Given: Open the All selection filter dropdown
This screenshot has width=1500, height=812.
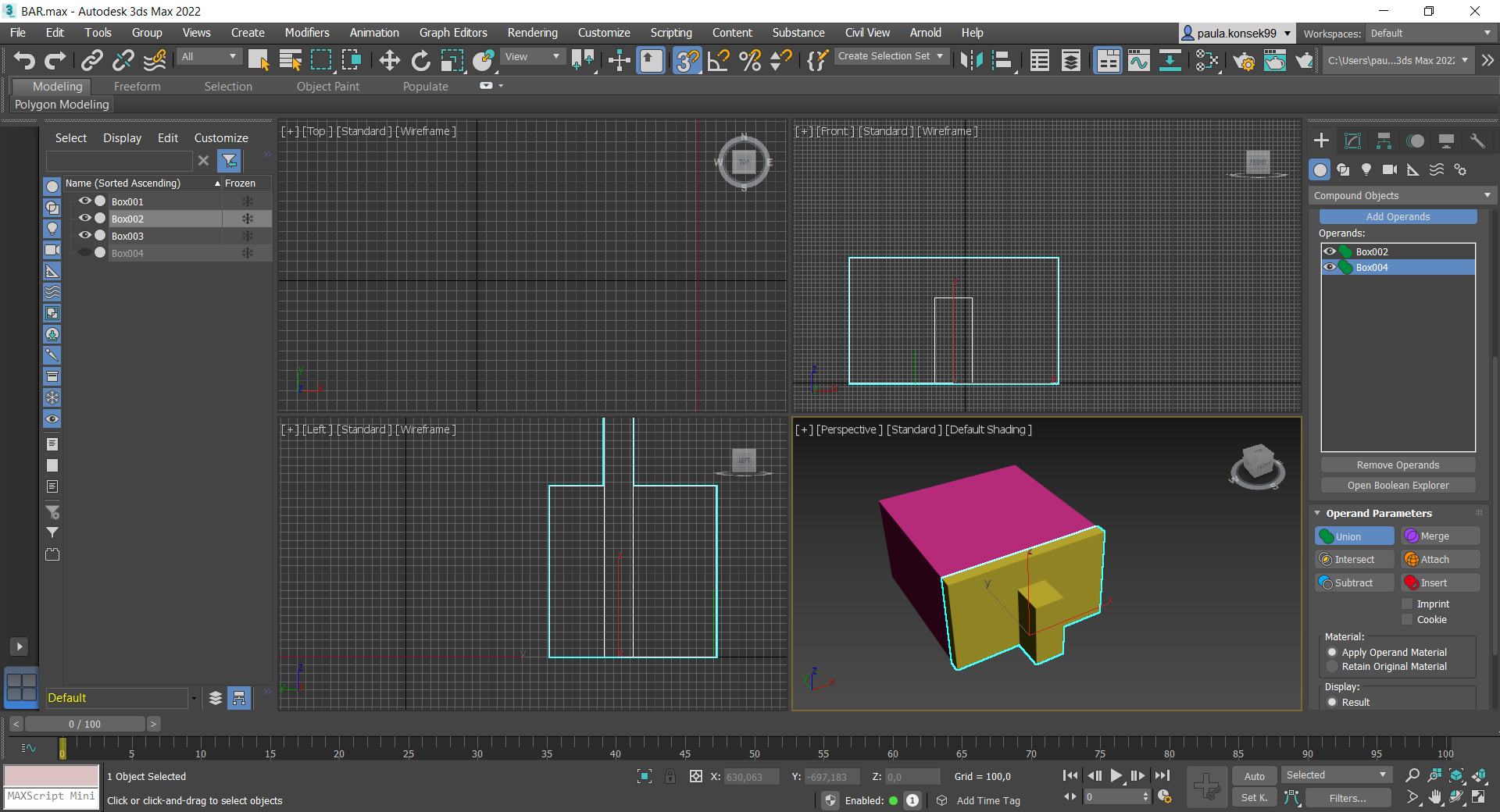Looking at the screenshot, I should click(209, 57).
